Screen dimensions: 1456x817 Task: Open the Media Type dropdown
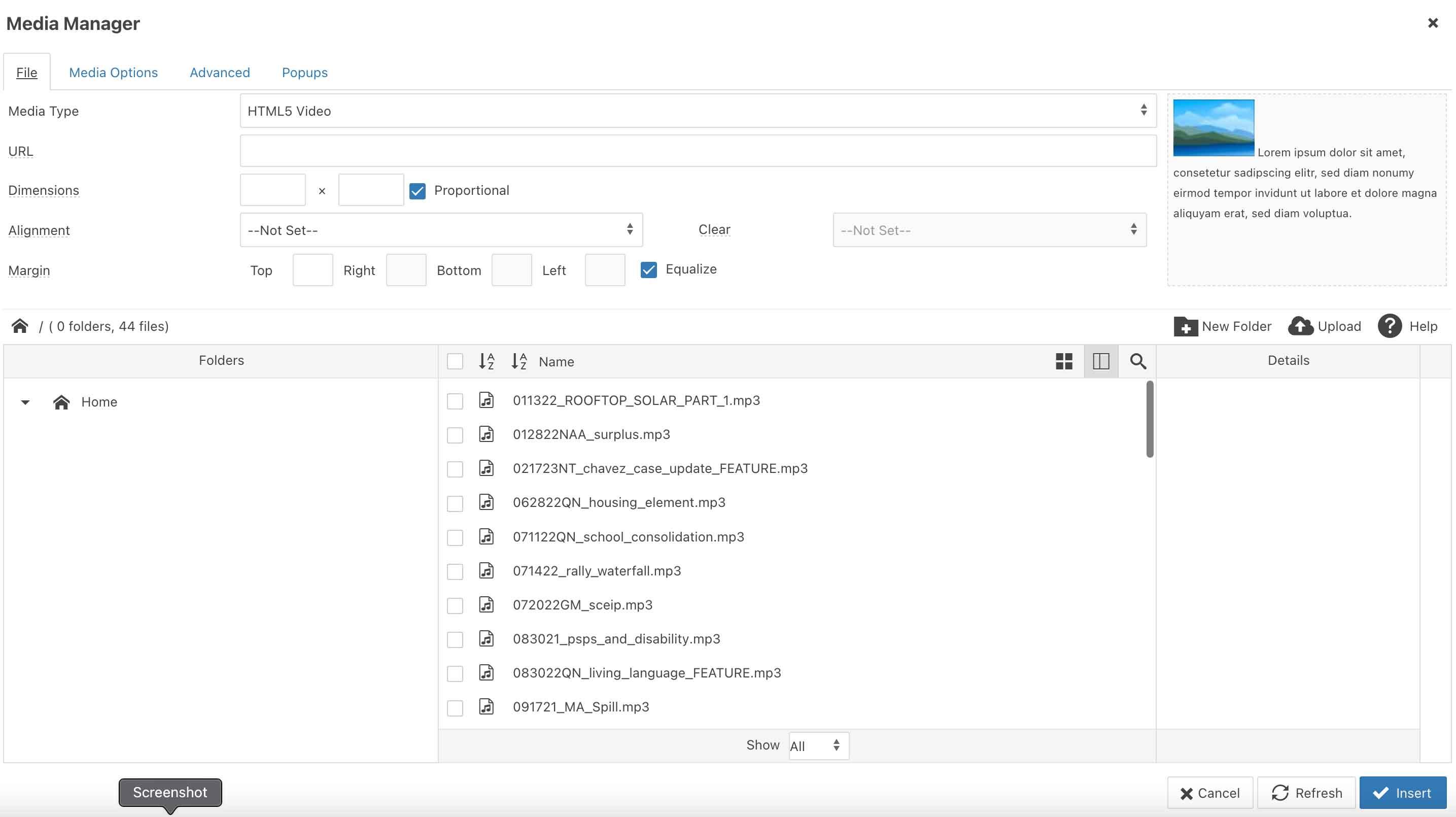[698, 111]
